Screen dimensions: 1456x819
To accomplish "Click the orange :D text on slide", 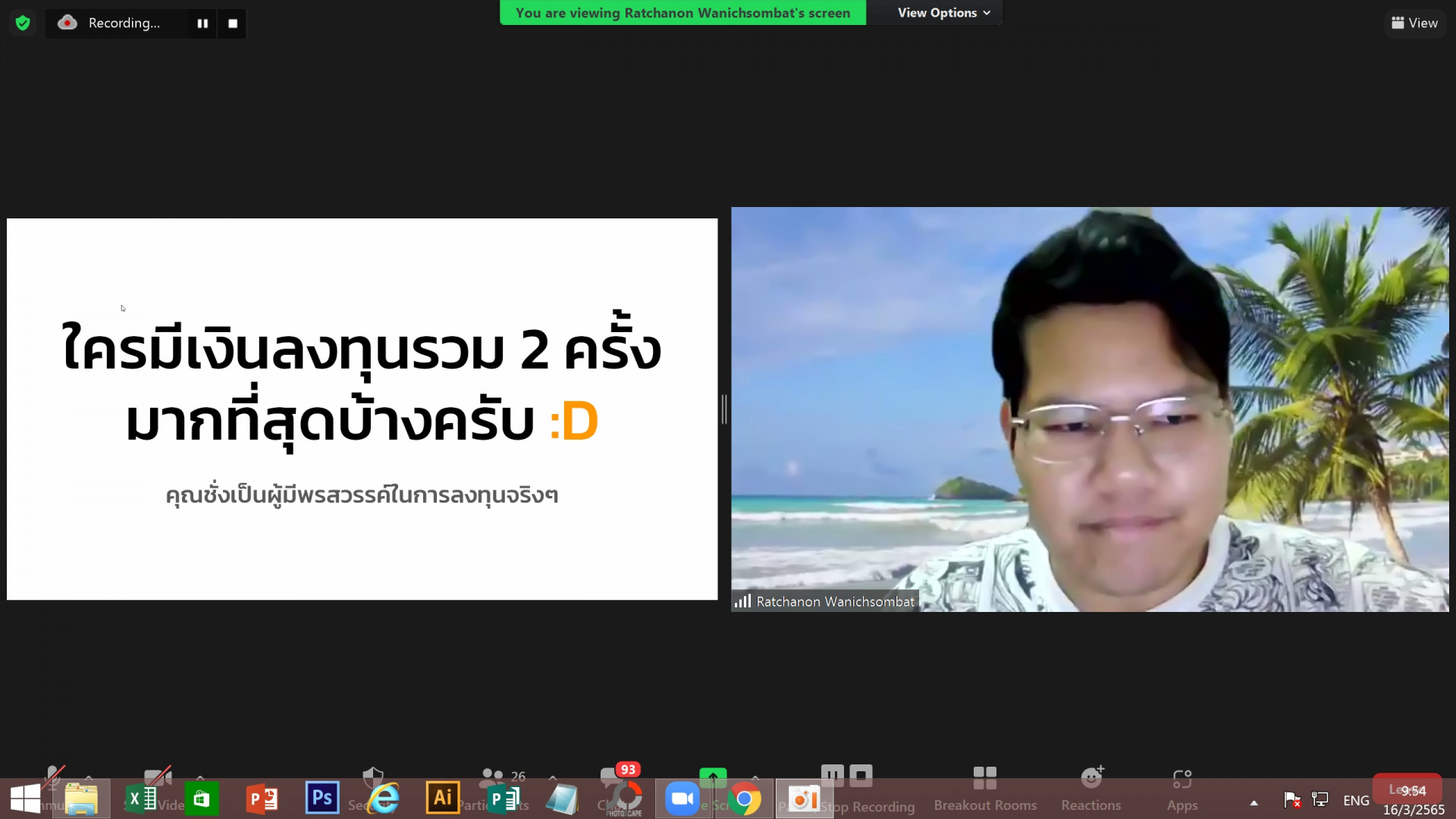I will [x=573, y=422].
